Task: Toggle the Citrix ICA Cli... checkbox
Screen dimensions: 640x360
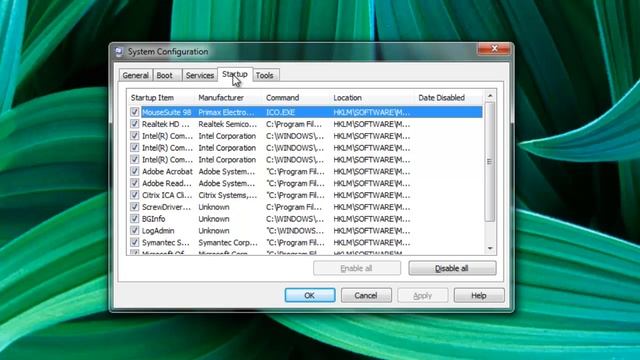Action: pos(135,195)
